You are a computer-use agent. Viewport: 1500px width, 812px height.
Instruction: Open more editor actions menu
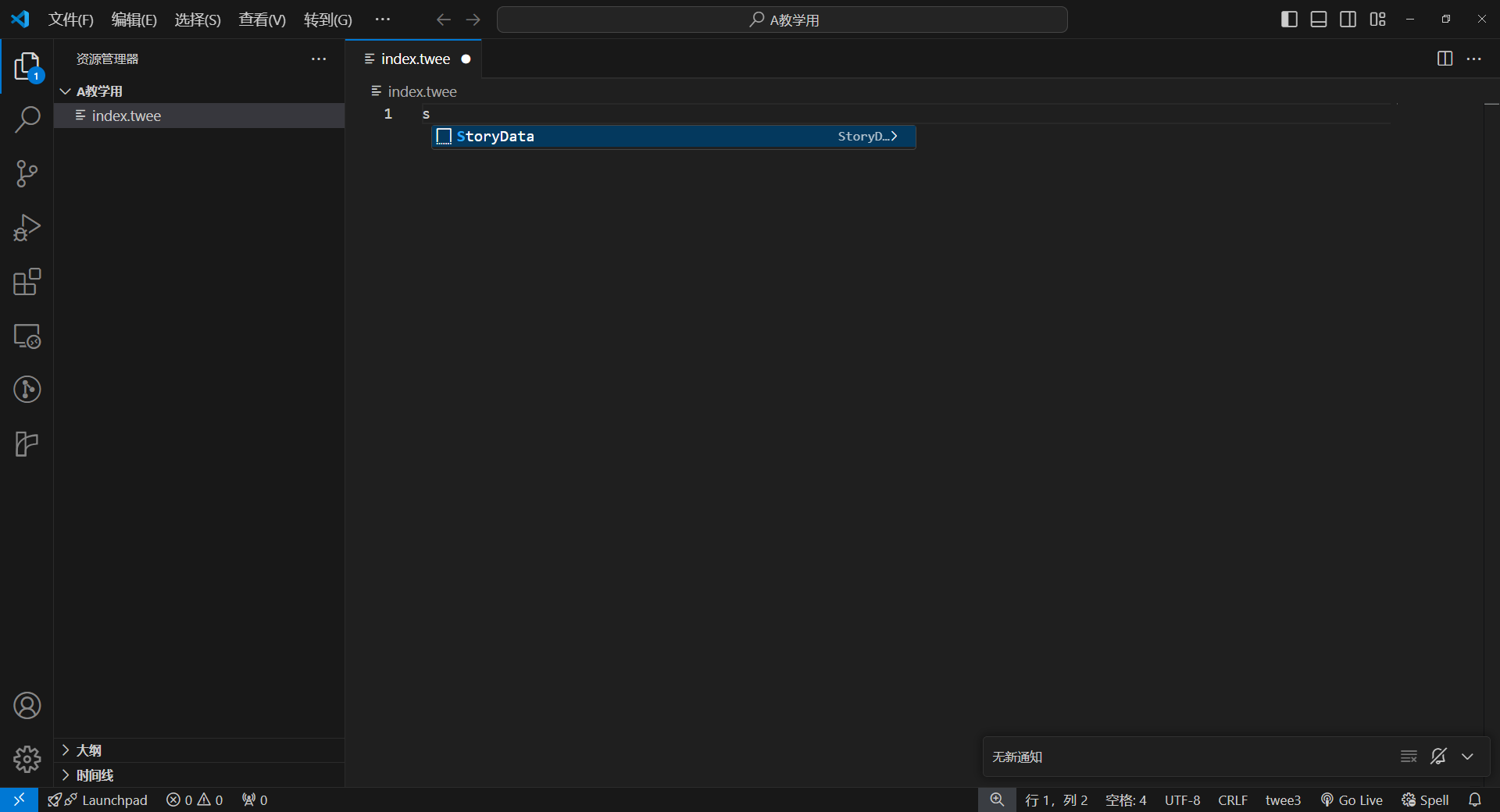click(x=1474, y=59)
